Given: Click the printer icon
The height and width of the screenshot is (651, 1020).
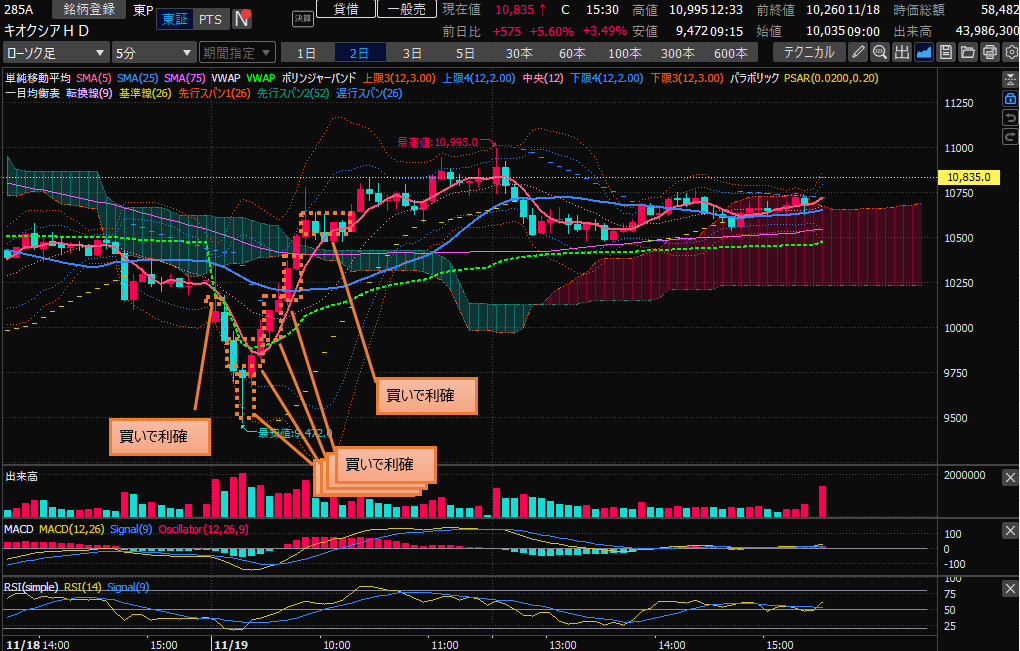Looking at the screenshot, I should coord(989,52).
